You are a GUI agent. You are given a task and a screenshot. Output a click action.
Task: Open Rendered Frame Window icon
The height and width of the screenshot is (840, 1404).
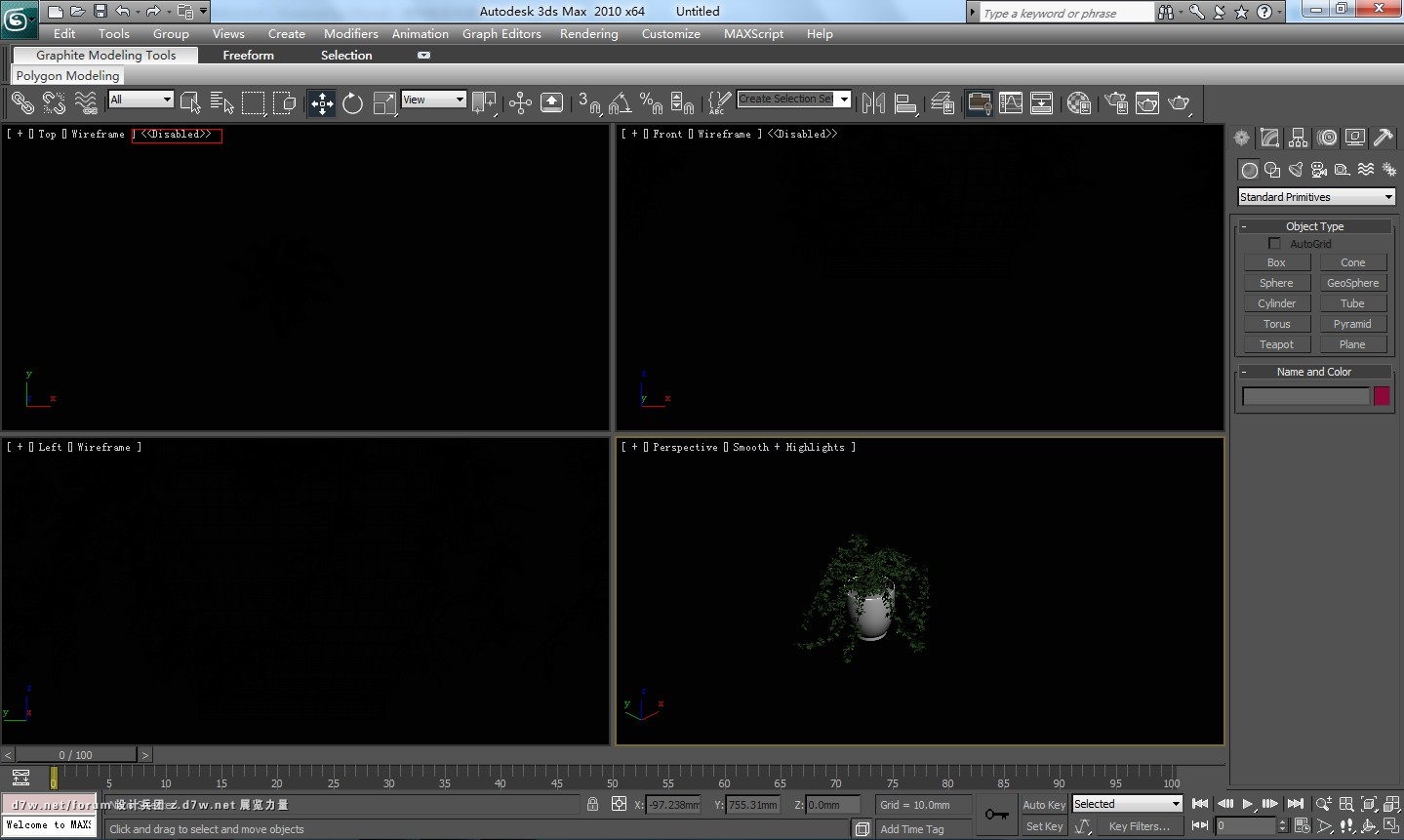[x=1147, y=102]
